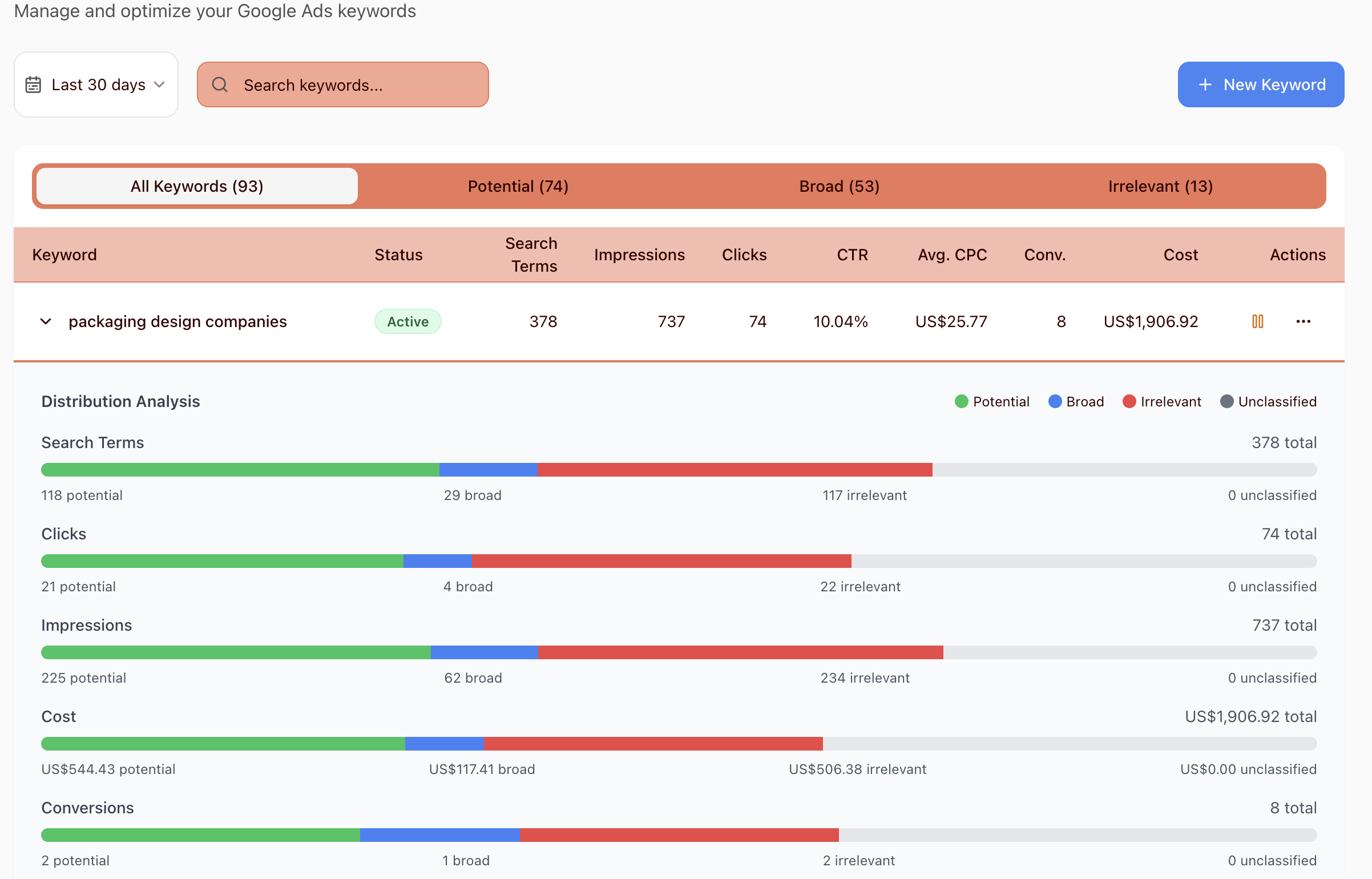Click the Search Terms red irrelevant bar segment
1372x879 pixels.
coord(735,470)
